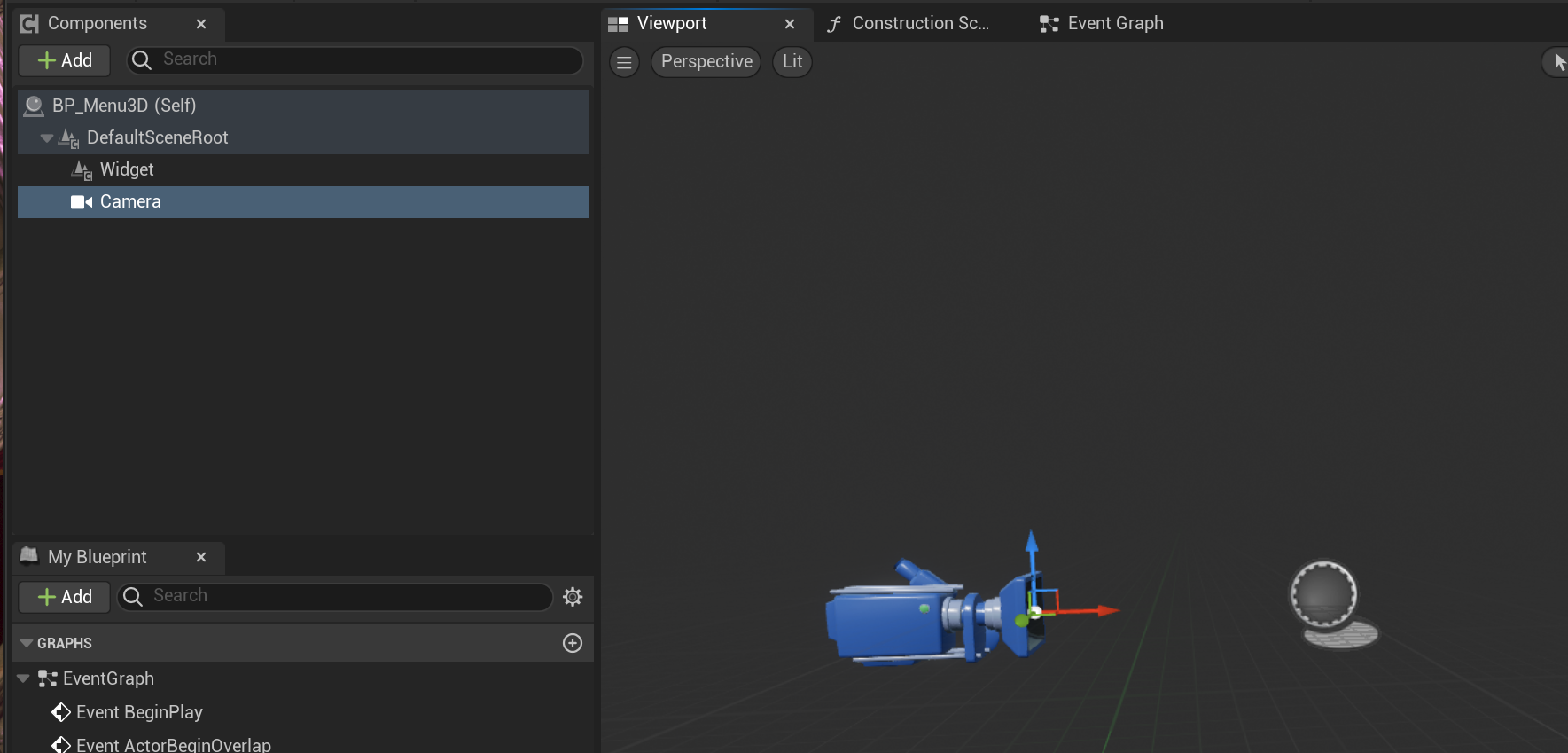The image size is (1568, 753).
Task: Click the viewport hamburger options menu icon
Action: (624, 62)
